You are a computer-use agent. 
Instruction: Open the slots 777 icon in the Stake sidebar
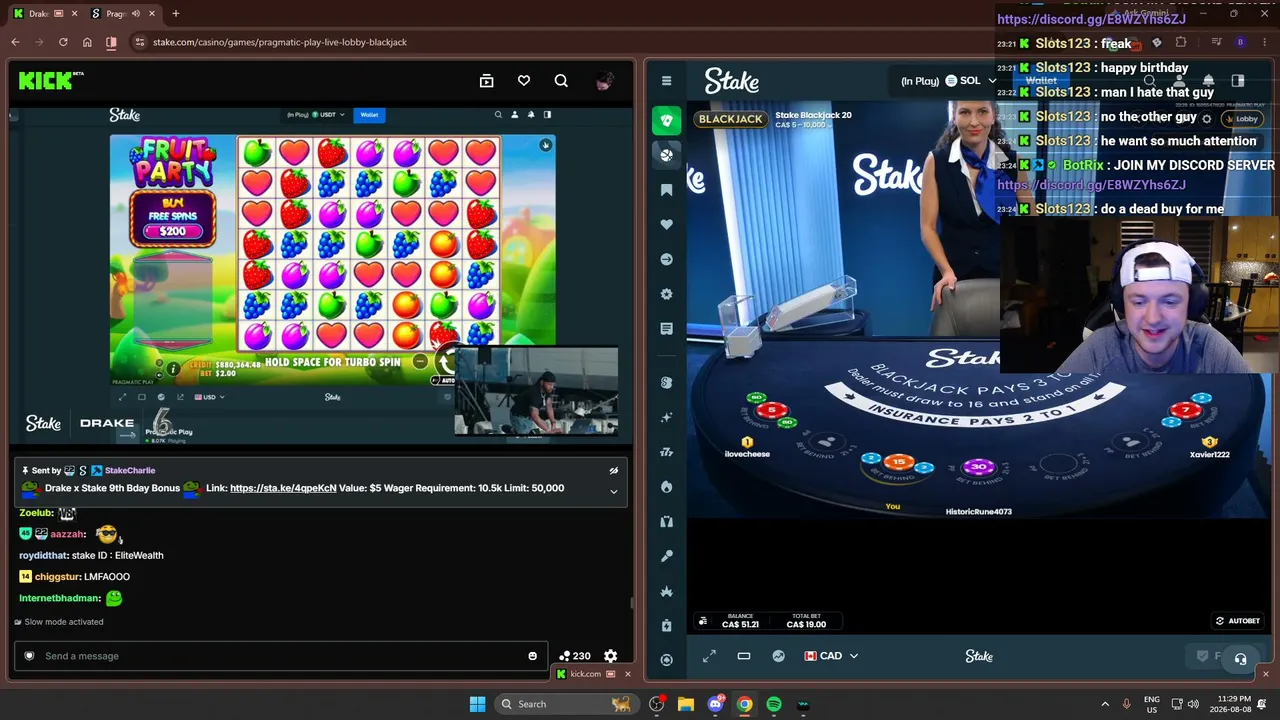[667, 452]
